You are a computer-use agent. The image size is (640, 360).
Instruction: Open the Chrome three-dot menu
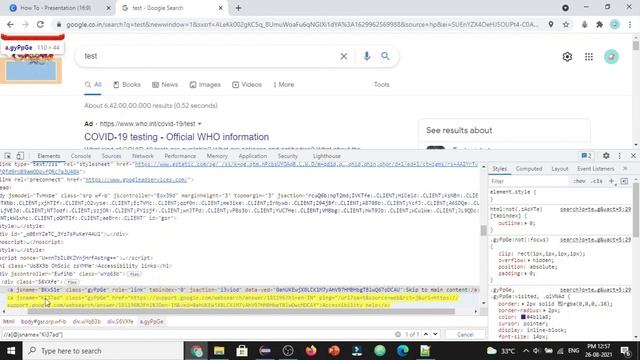click(x=630, y=24)
